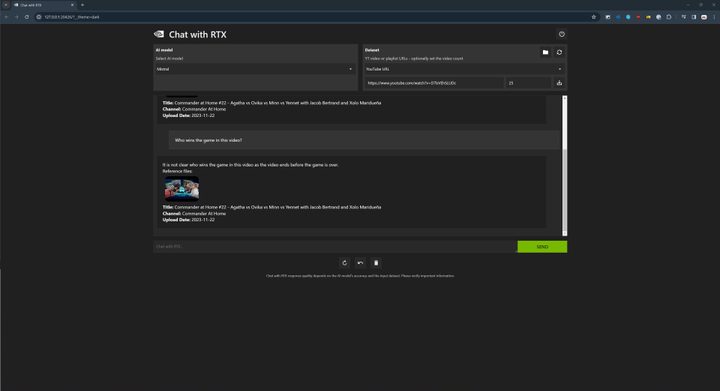Refresh the dataset with the circular arrows icon
The image size is (720, 391).
tap(559, 52)
